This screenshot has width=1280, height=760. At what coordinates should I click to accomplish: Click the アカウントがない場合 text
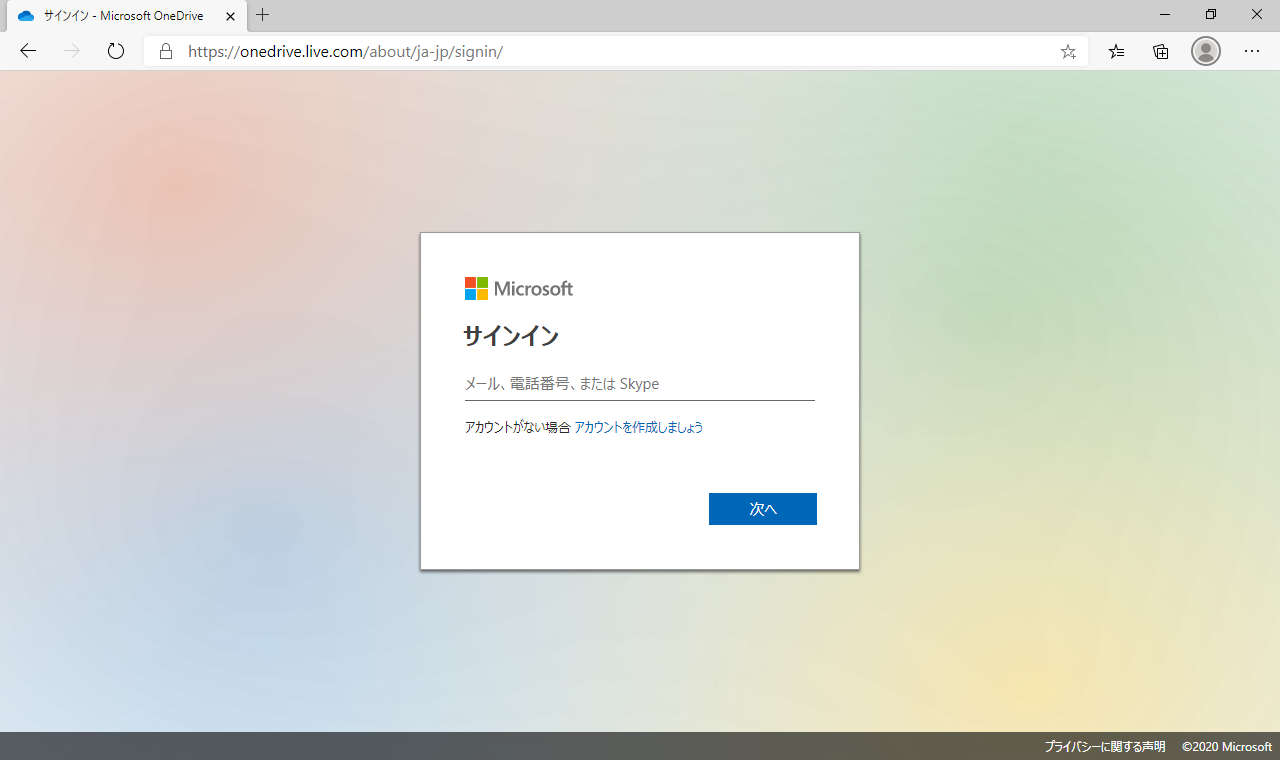click(x=517, y=427)
